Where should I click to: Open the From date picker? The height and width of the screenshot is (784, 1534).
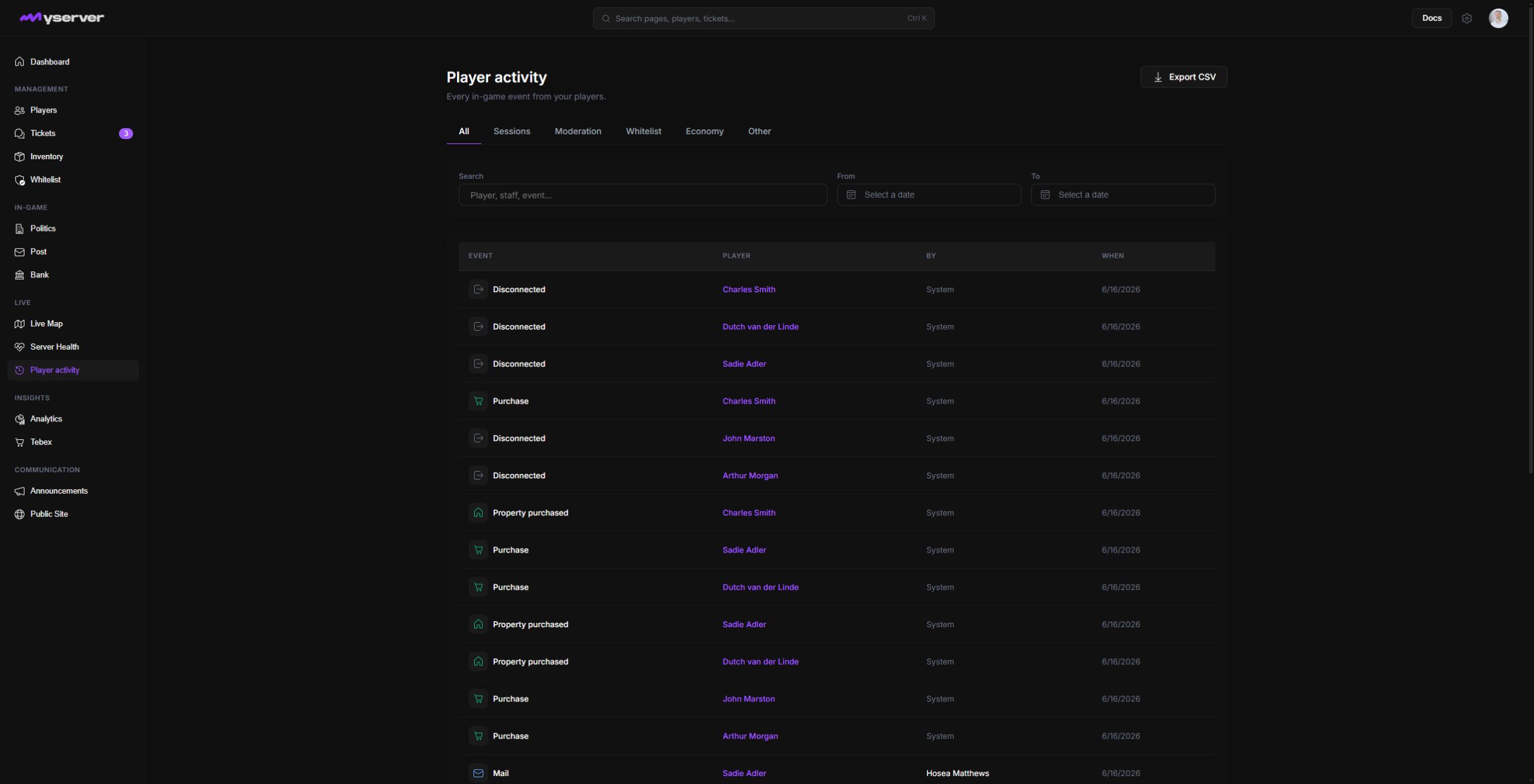tap(929, 195)
